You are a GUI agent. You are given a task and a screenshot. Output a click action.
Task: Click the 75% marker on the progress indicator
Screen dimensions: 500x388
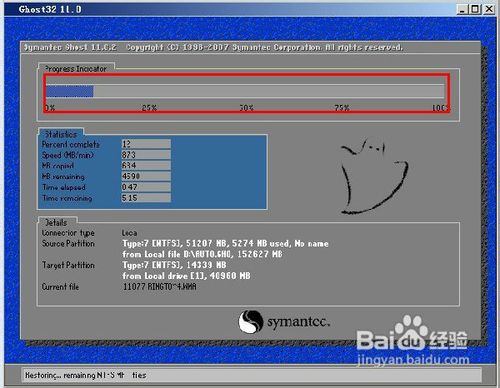coord(342,108)
